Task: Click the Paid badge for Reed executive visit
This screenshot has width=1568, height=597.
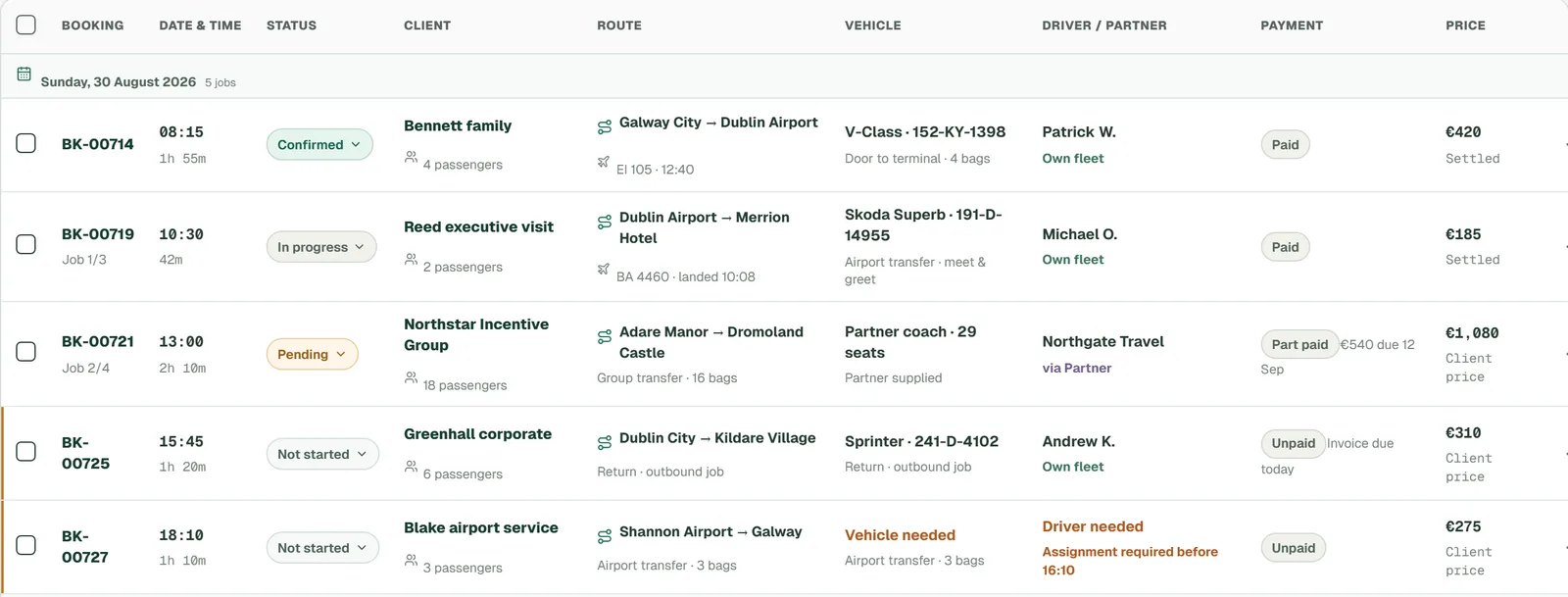Action: pyautogui.click(x=1285, y=247)
